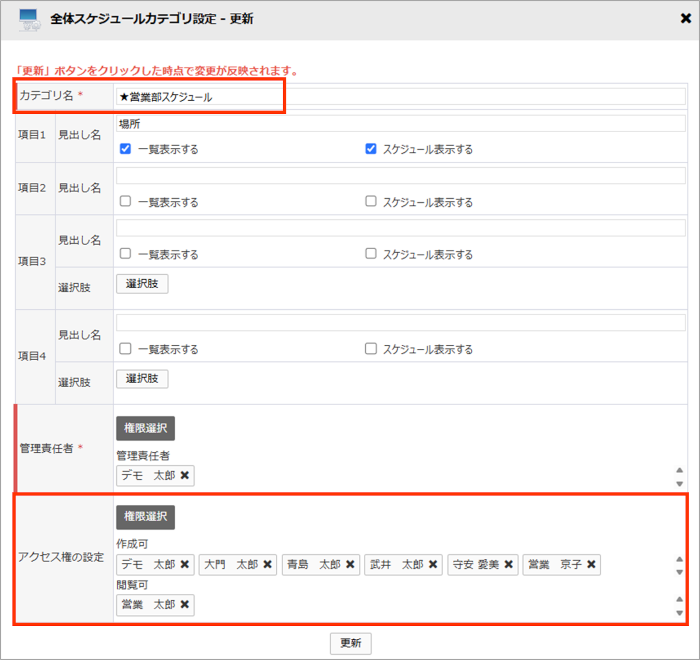
Task: Close the category settings dialog
Action: tap(685, 18)
